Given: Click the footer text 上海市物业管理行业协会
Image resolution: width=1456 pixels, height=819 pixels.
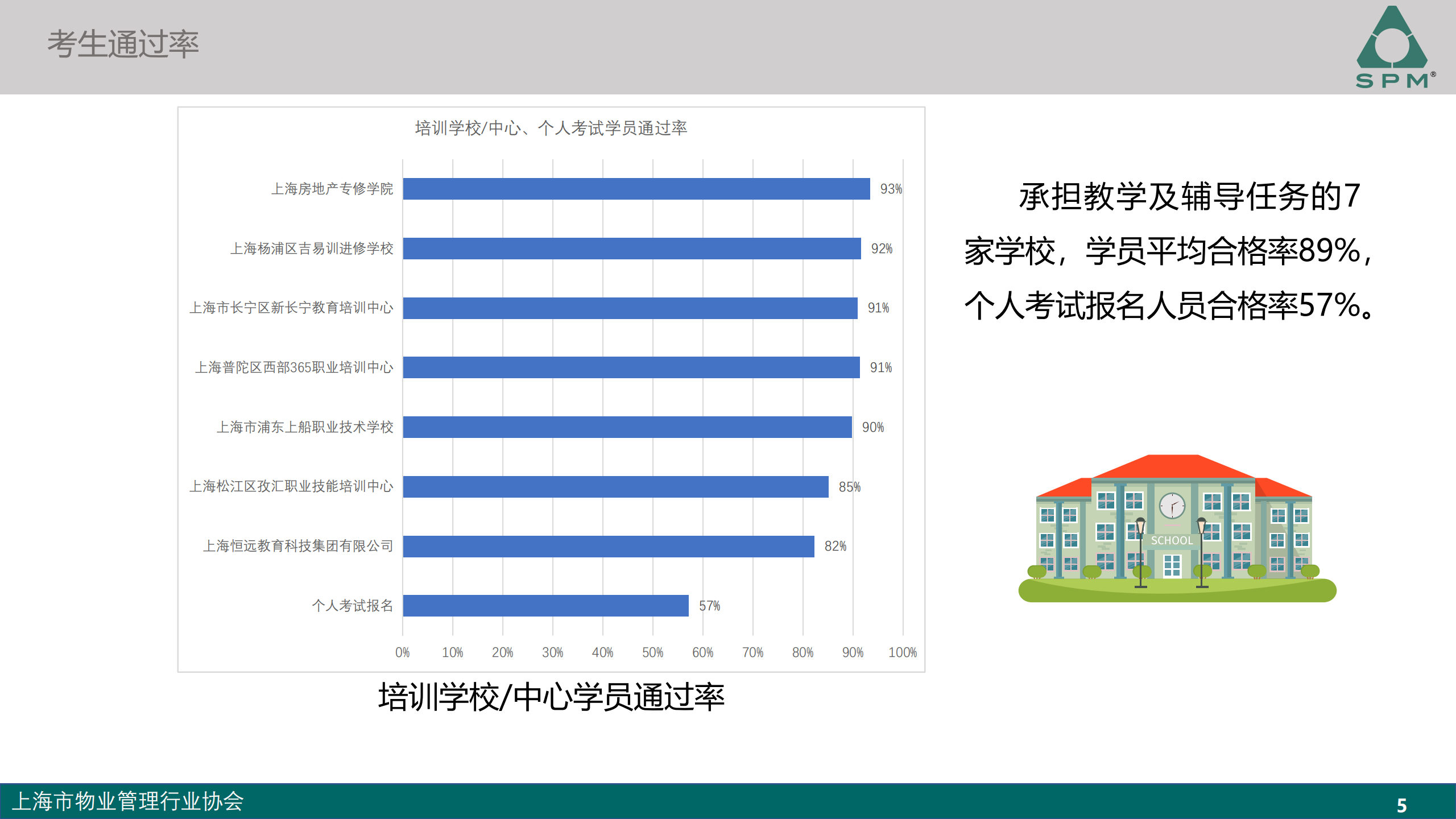Looking at the screenshot, I should [x=128, y=801].
